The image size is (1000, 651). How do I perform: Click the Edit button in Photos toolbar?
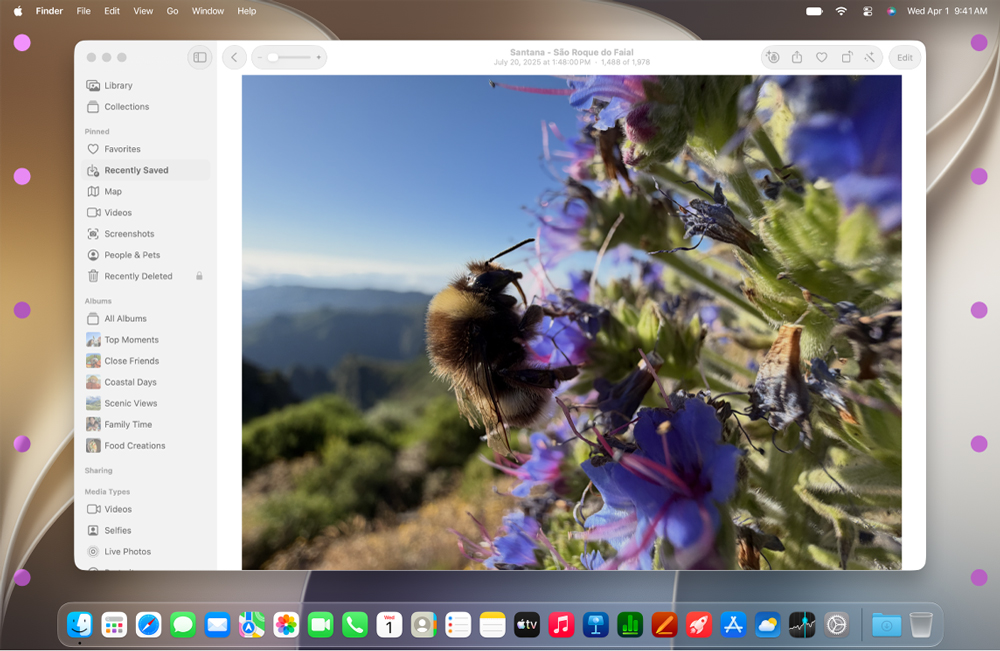coord(904,57)
